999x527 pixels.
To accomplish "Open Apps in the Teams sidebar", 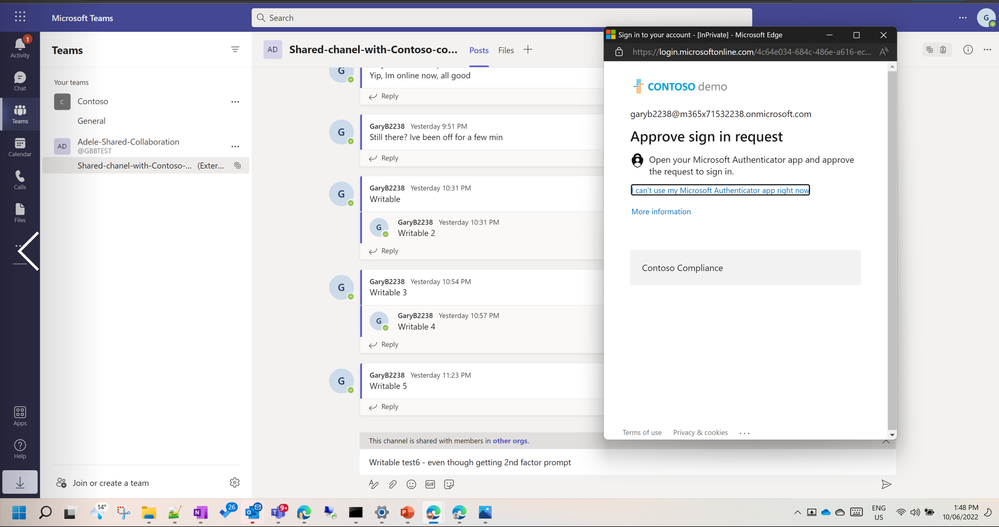I will pyautogui.click(x=20, y=416).
